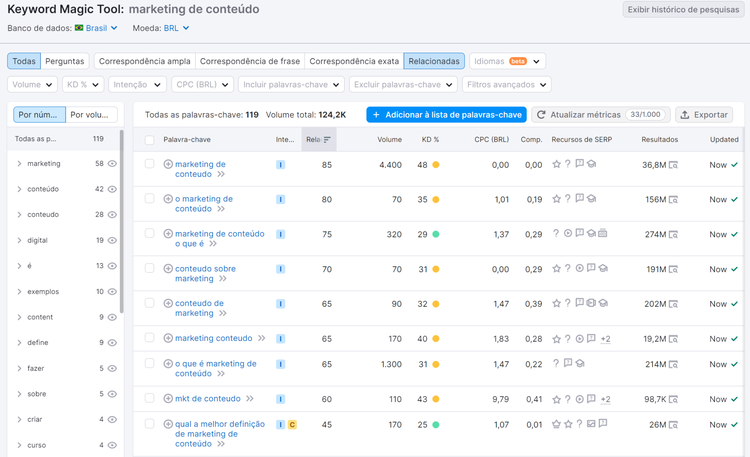Check the 'marketing de conteudo' row checkbox
This screenshot has height=457, width=750.
pos(150,164)
